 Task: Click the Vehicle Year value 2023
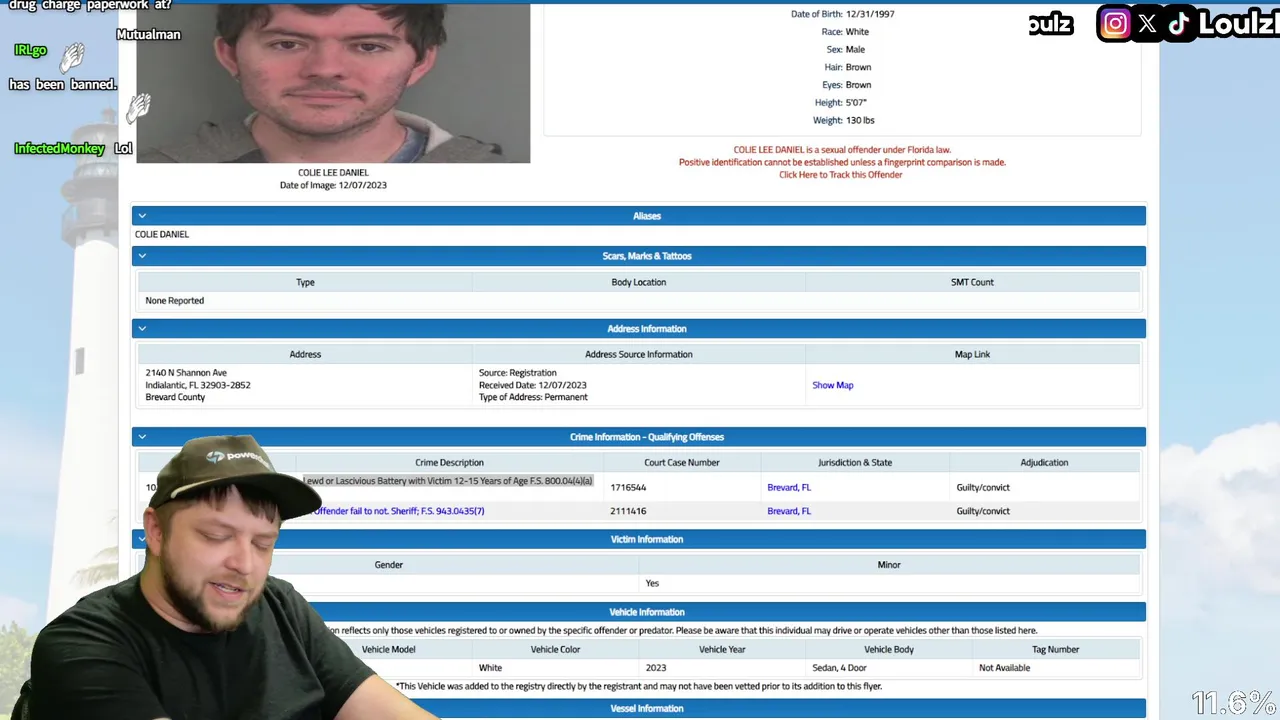pos(656,668)
